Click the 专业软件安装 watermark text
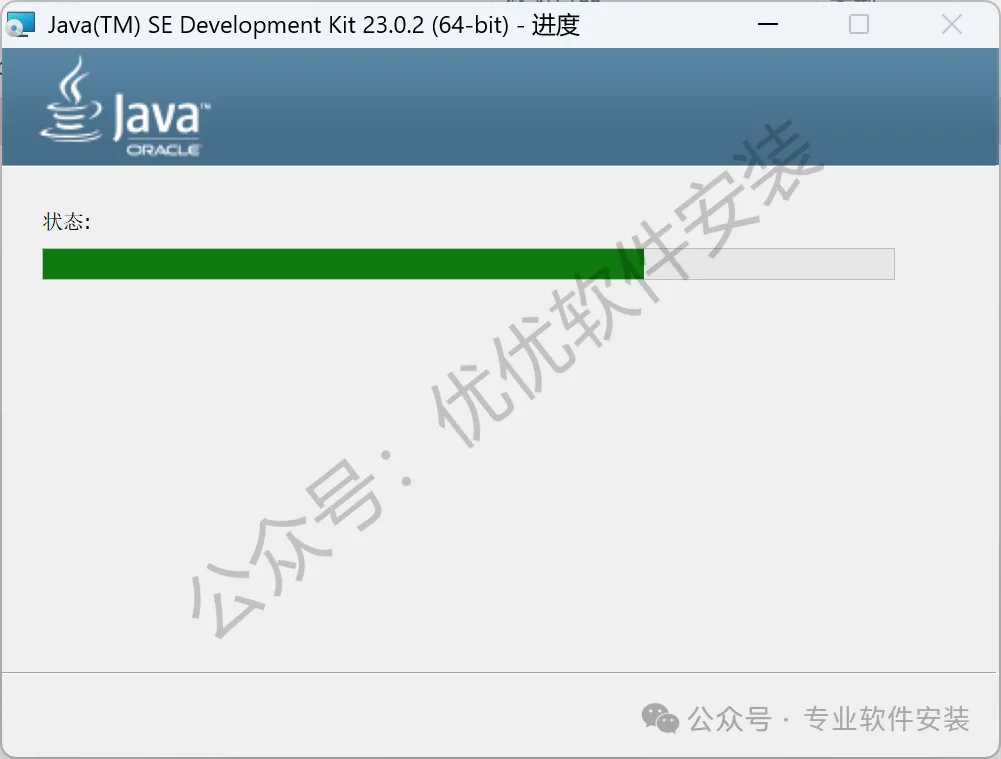This screenshot has height=759, width=1001. point(887,719)
